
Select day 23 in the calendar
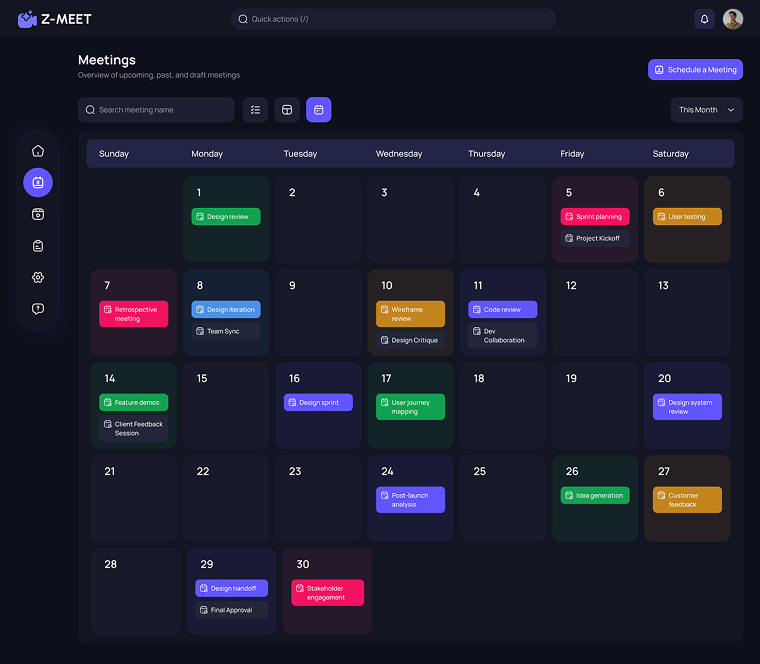click(x=318, y=498)
